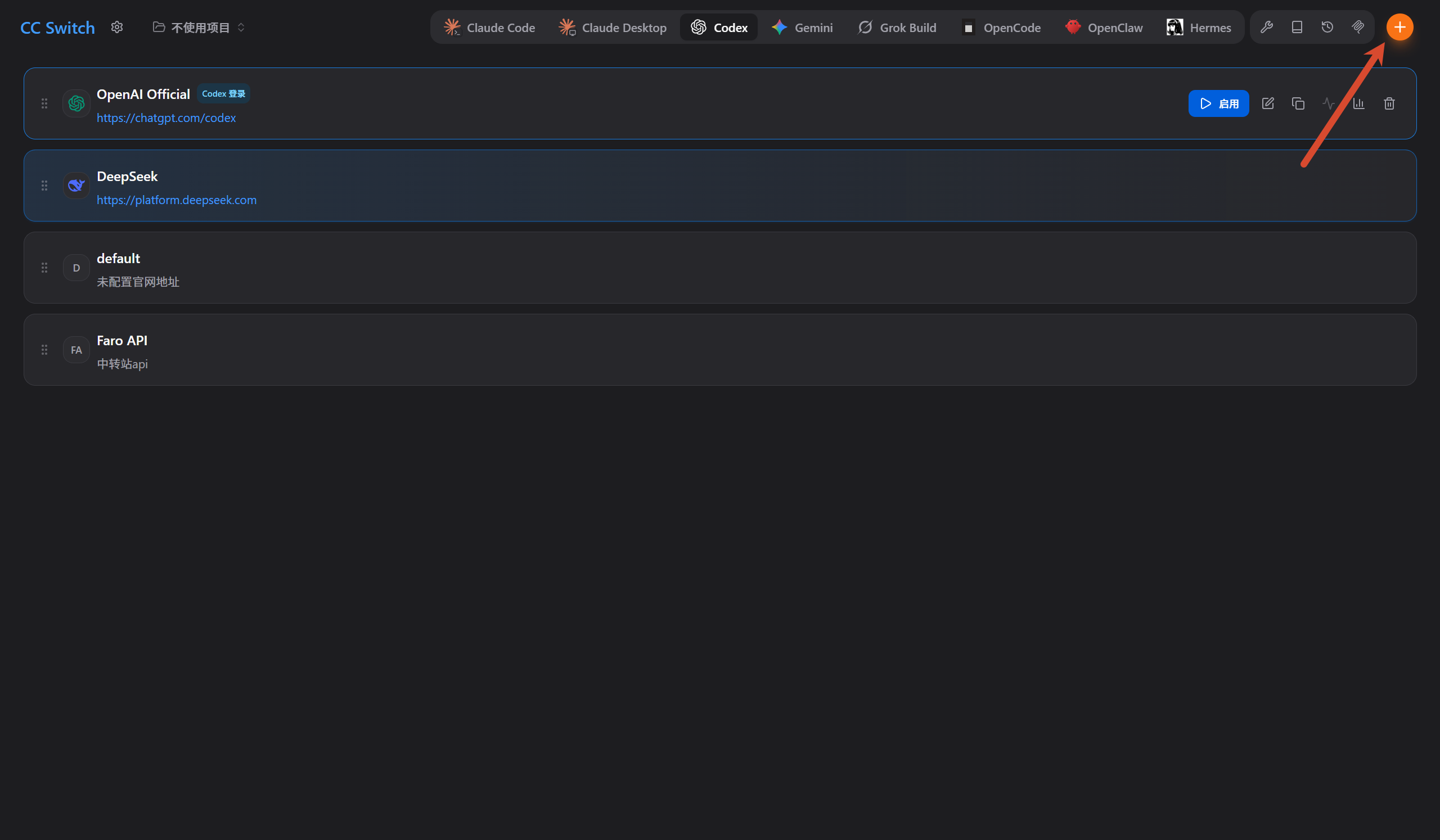Click the OpenAI logo on the OpenAI Official card

[x=76, y=103]
